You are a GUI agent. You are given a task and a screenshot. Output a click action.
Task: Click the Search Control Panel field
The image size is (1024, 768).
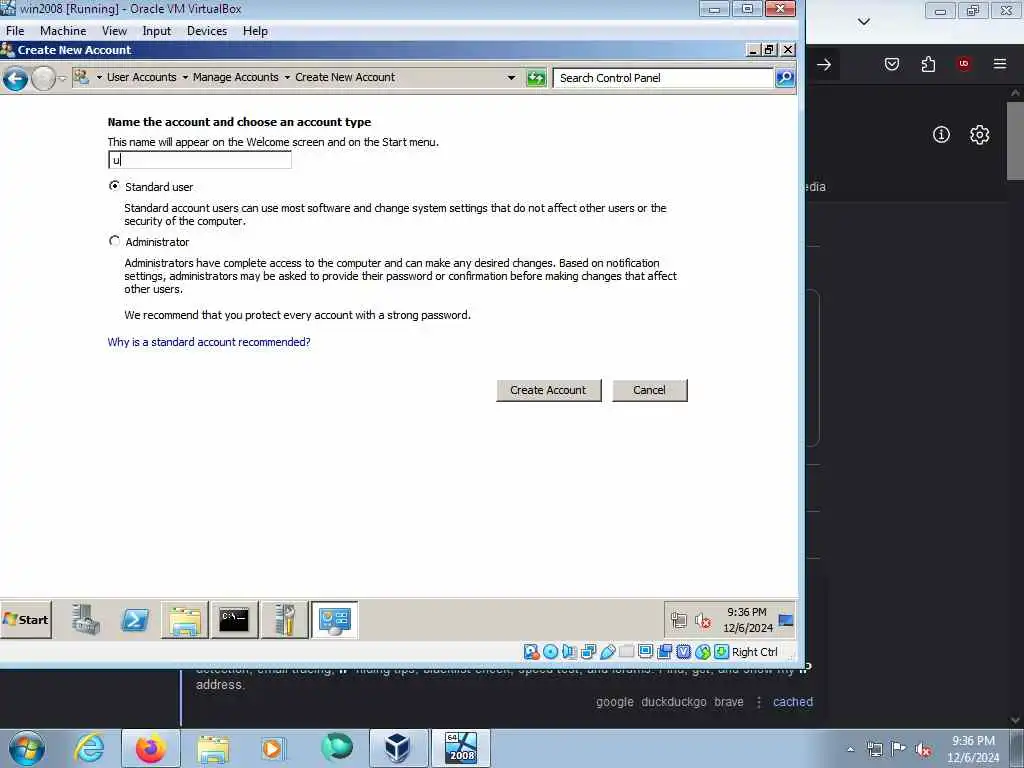(x=663, y=78)
